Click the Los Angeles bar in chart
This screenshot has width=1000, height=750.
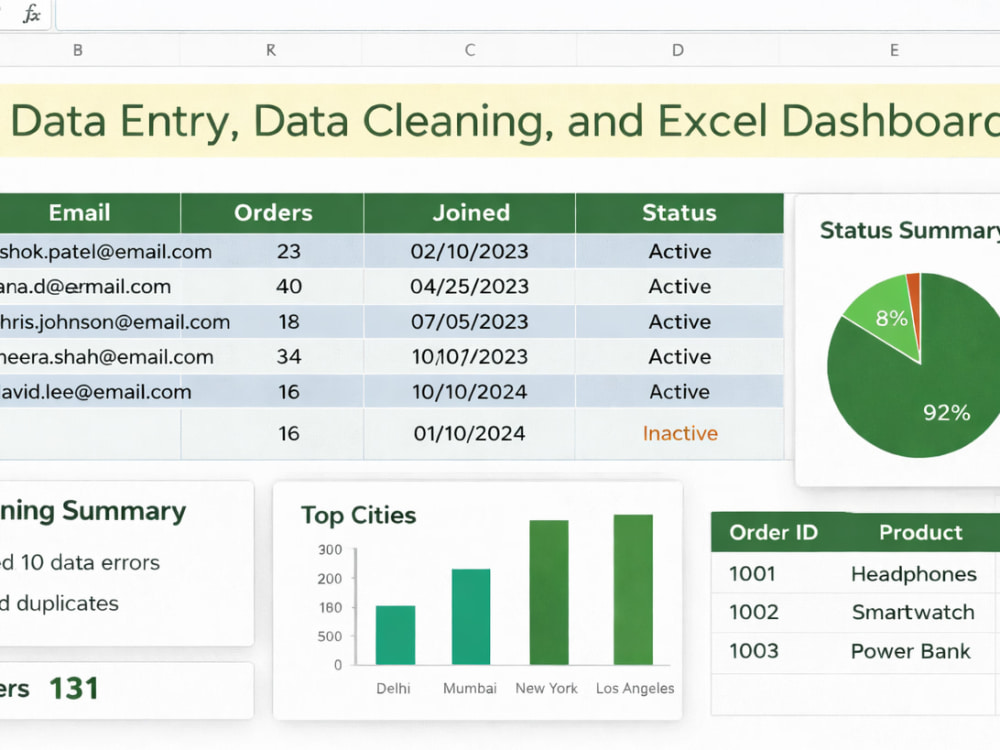pos(633,590)
